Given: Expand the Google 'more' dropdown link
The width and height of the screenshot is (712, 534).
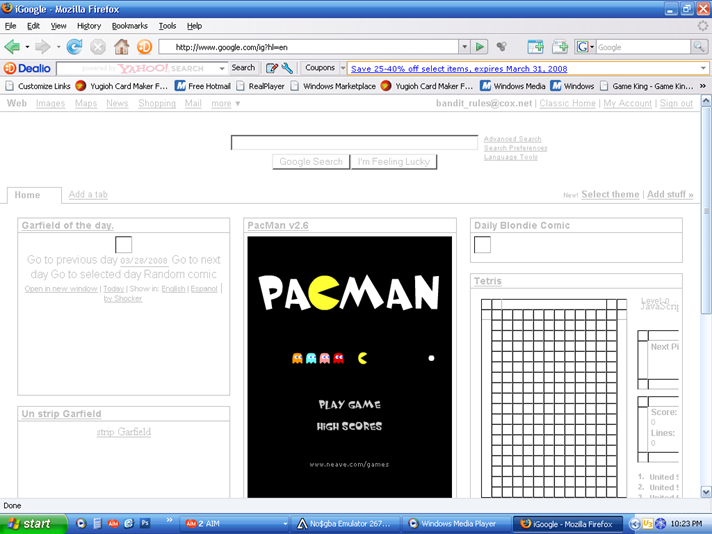Looking at the screenshot, I should pyautogui.click(x=225, y=103).
